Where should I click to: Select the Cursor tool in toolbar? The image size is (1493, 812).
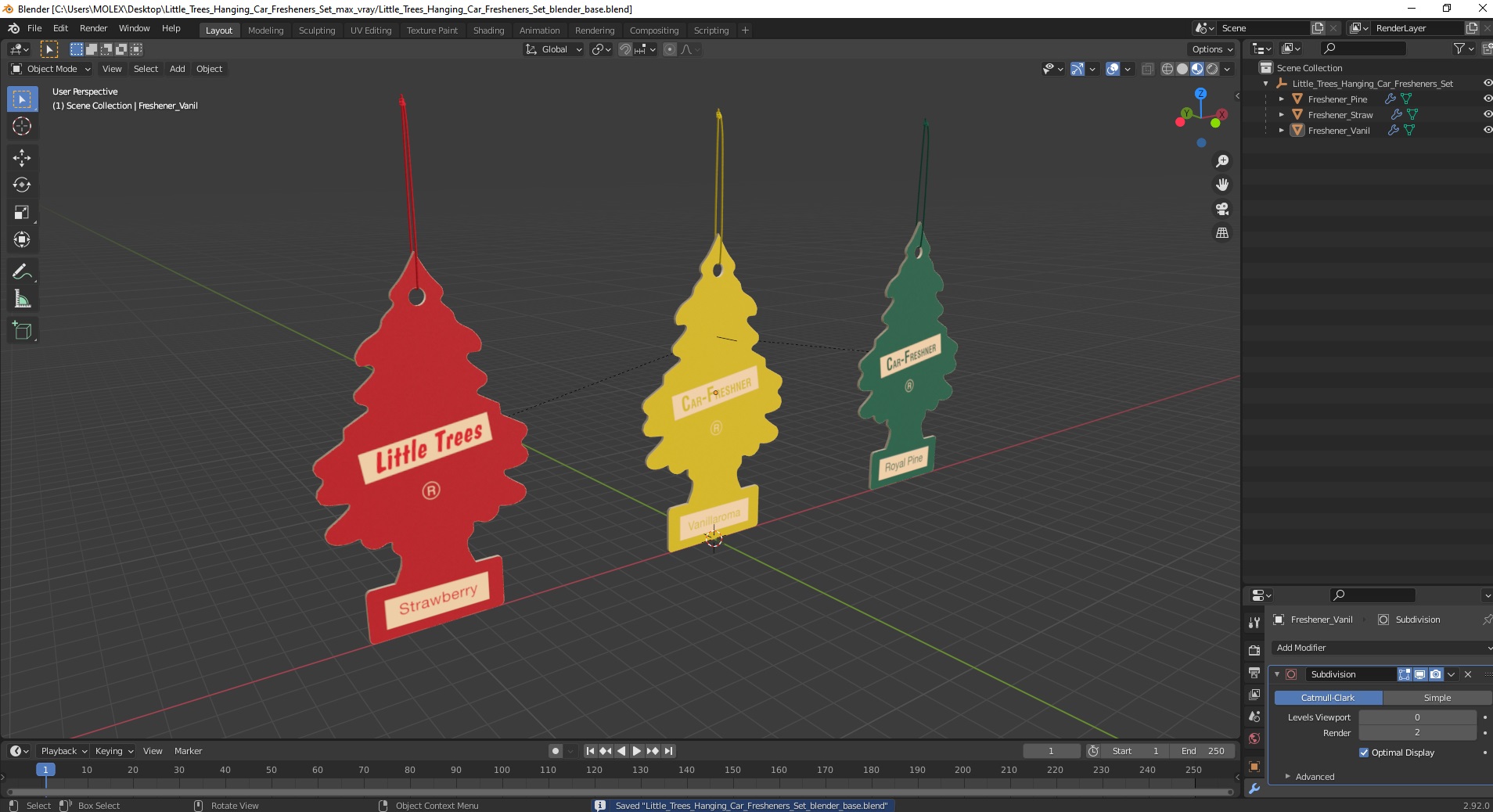(22, 126)
